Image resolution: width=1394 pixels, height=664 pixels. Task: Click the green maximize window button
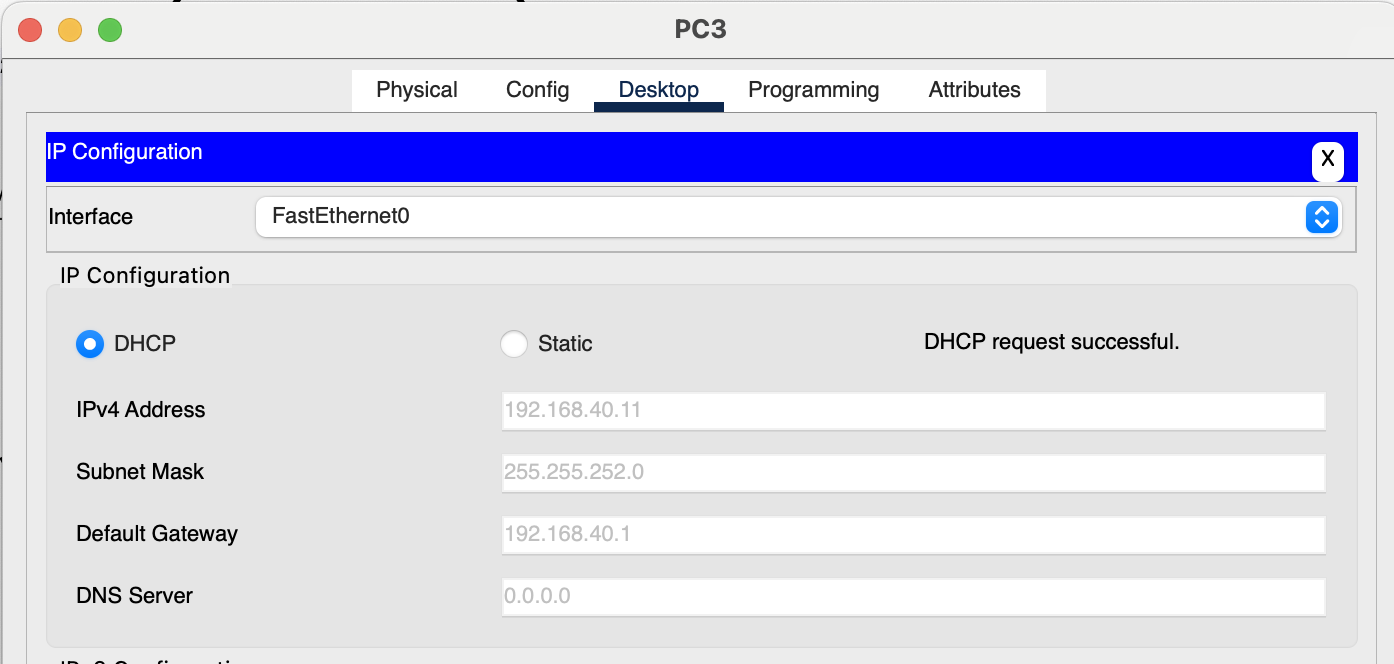click(x=110, y=30)
